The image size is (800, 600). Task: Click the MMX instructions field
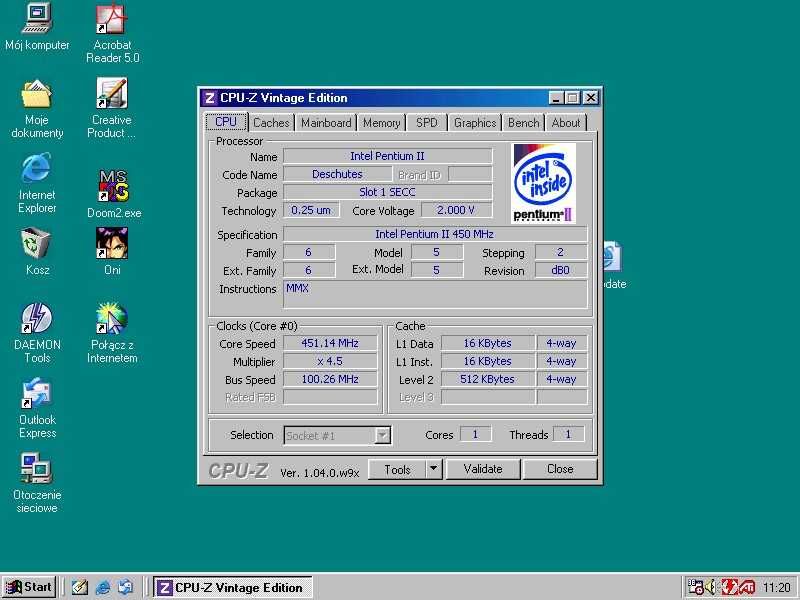435,294
